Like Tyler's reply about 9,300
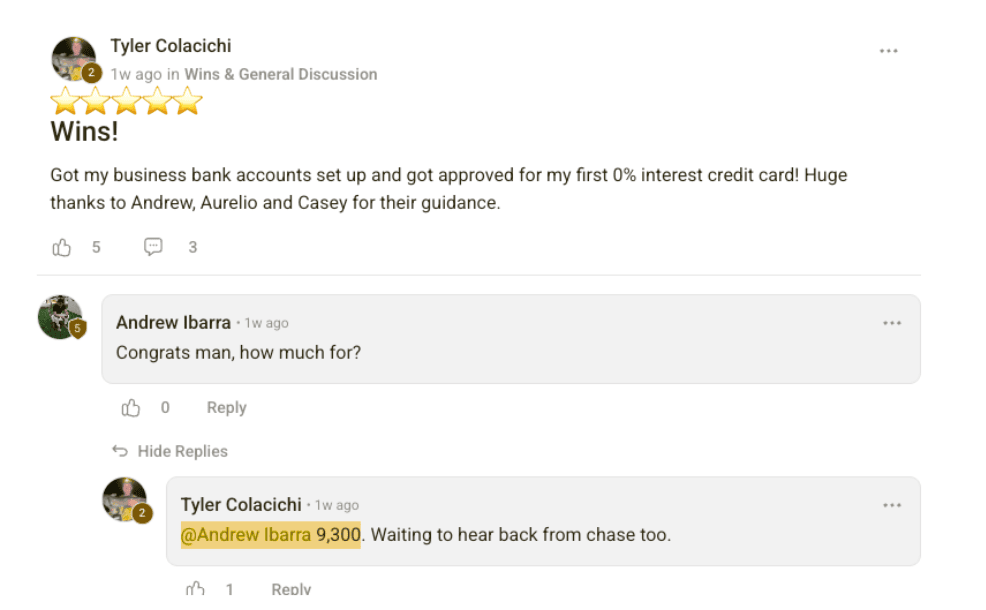The image size is (986, 610). pyautogui.click(x=196, y=589)
